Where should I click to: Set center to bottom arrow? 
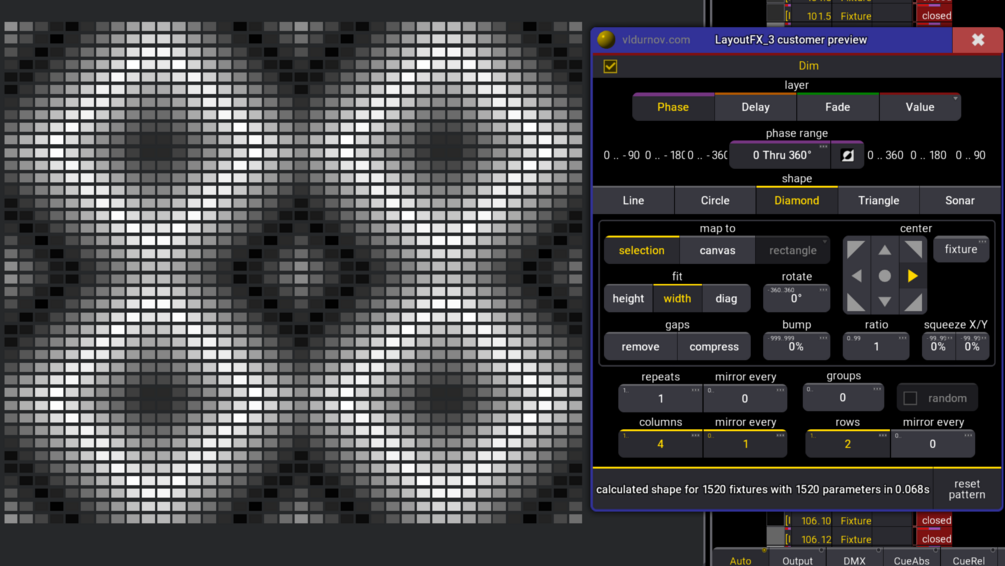click(x=885, y=301)
